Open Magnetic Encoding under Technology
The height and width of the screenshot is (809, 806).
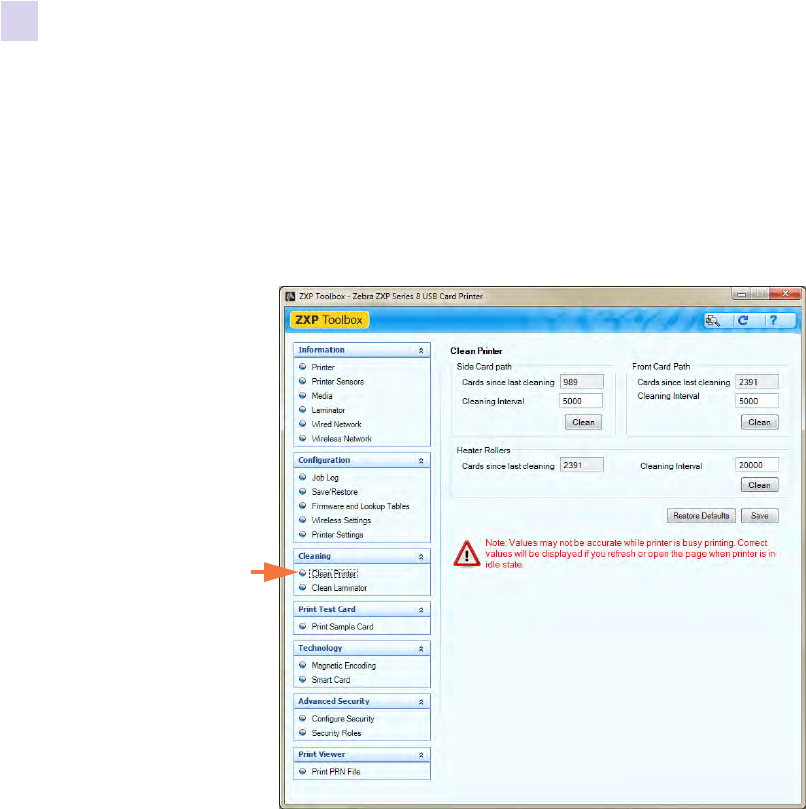click(344, 666)
